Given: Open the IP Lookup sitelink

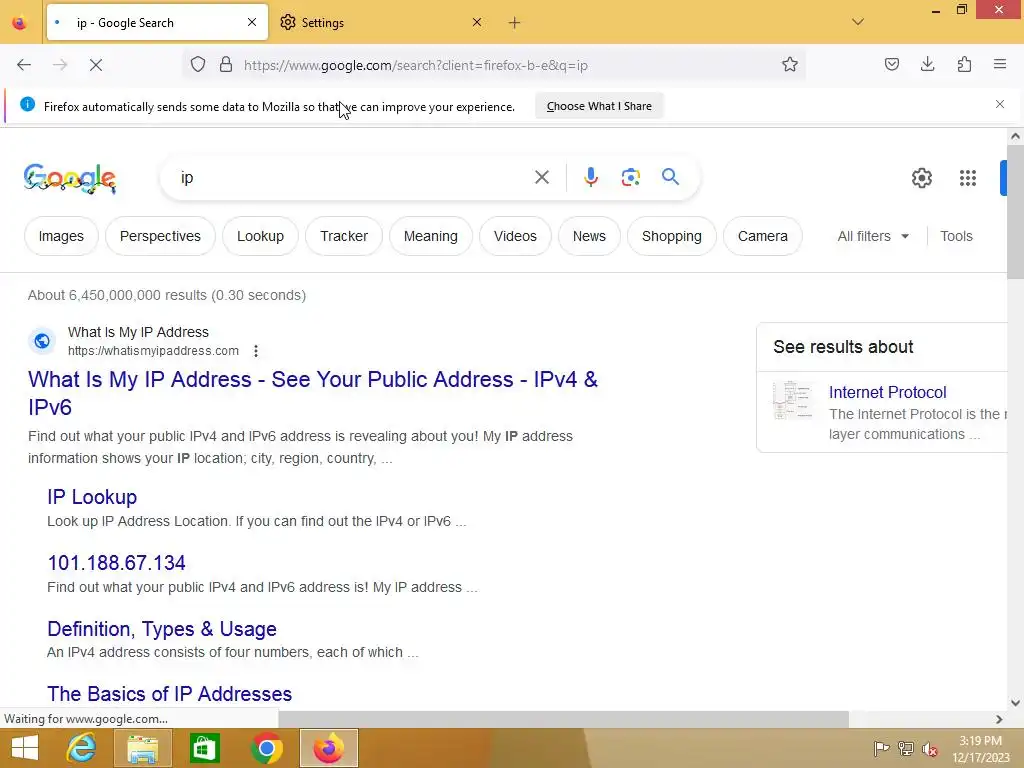Looking at the screenshot, I should point(92,497).
